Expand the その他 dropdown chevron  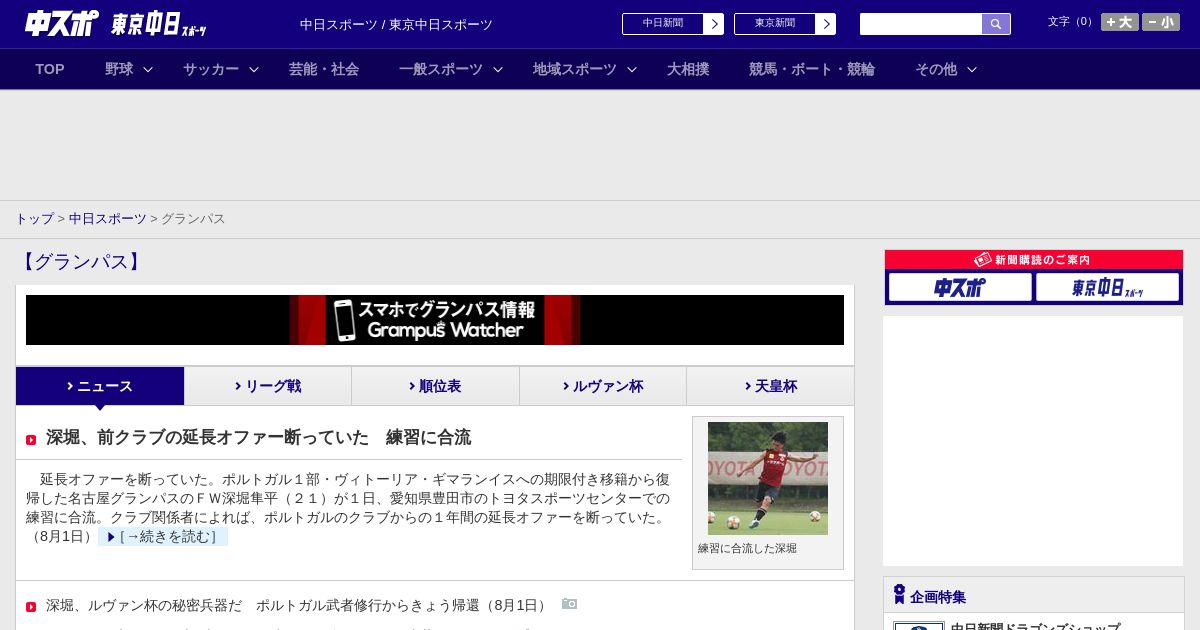click(x=972, y=69)
